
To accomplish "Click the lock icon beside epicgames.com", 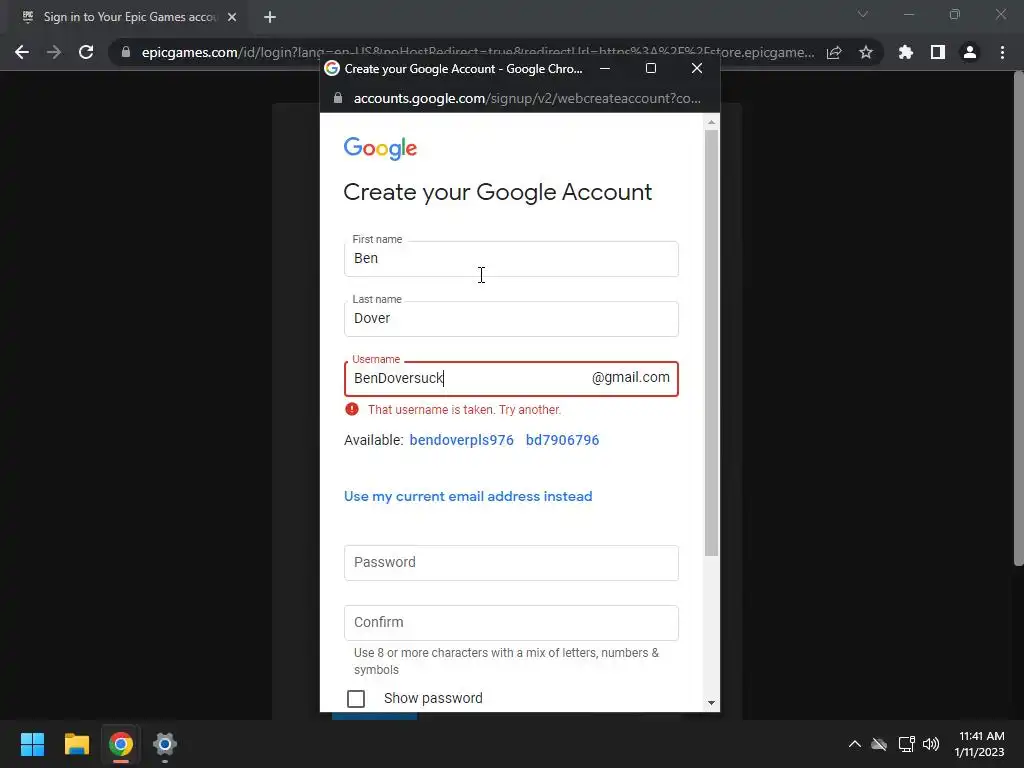I will tap(126, 52).
